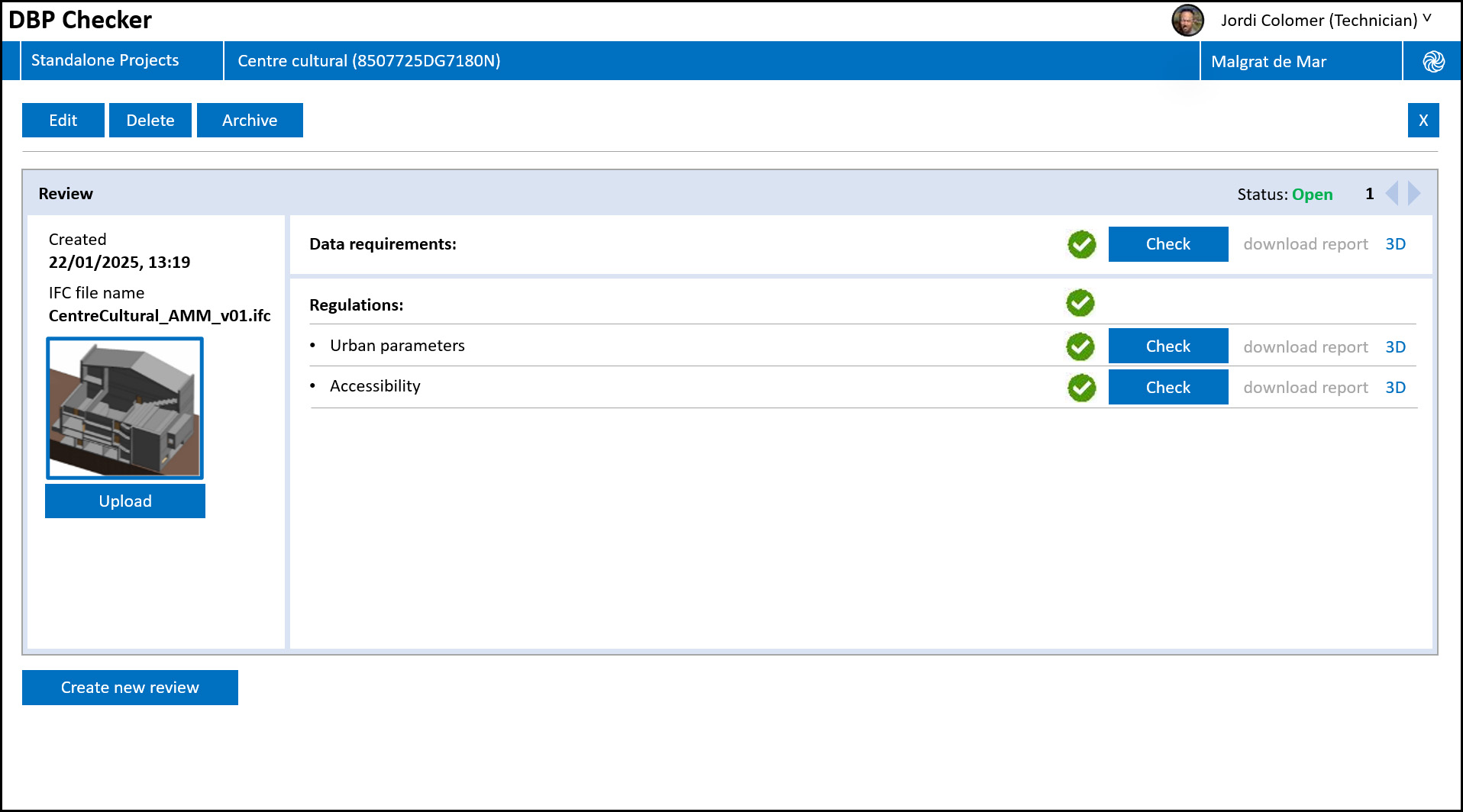Click the Regulations green checkmark status icon

pyautogui.click(x=1080, y=303)
